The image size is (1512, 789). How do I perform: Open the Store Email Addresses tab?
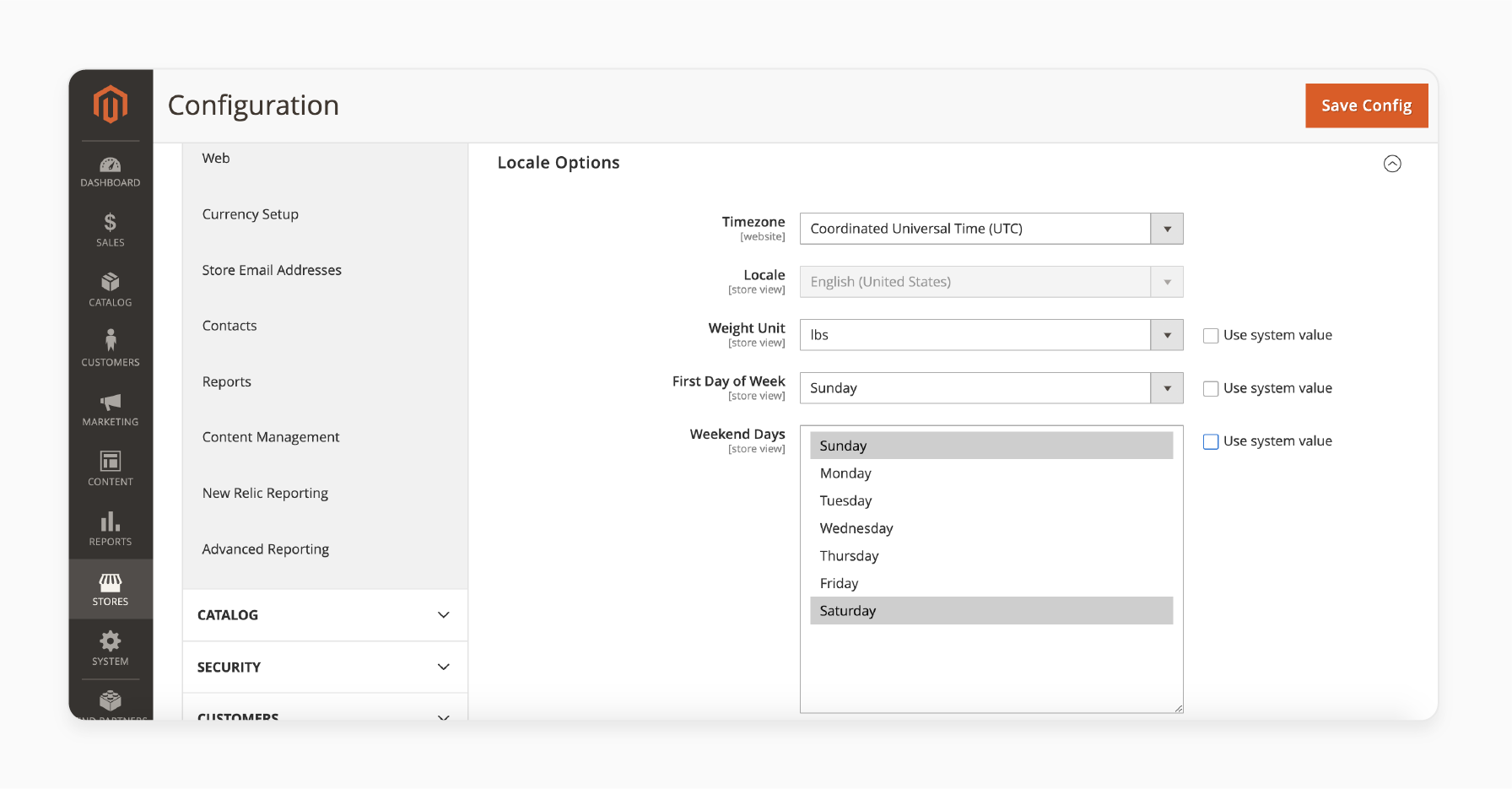[272, 270]
